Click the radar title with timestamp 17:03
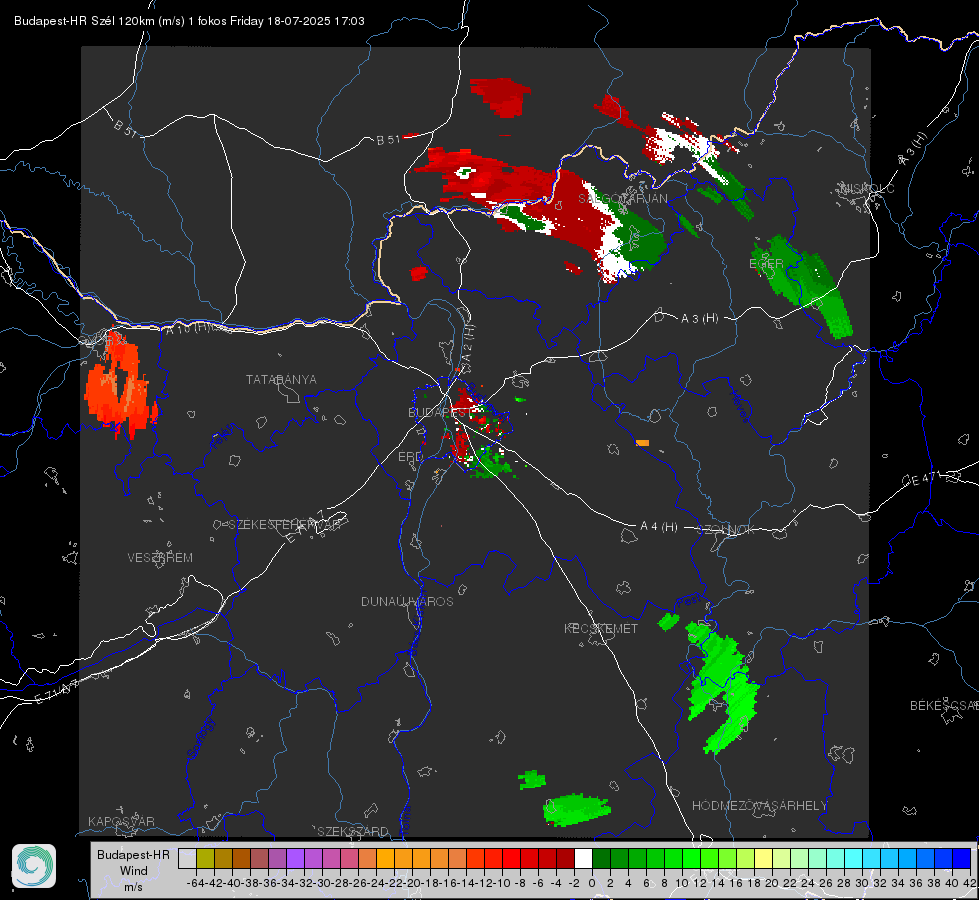 point(189,21)
